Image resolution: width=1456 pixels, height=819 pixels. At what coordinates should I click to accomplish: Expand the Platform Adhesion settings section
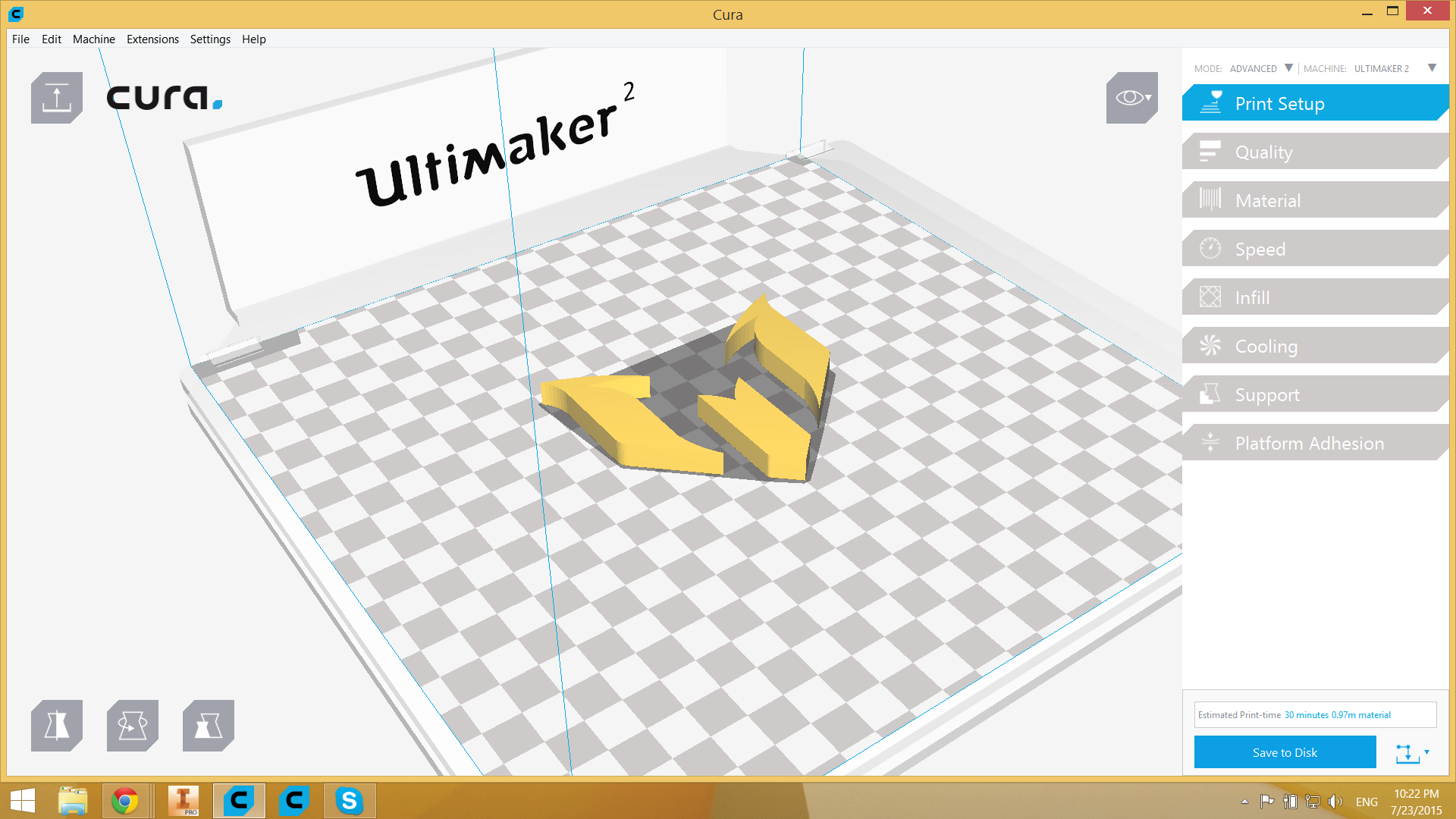[1316, 443]
